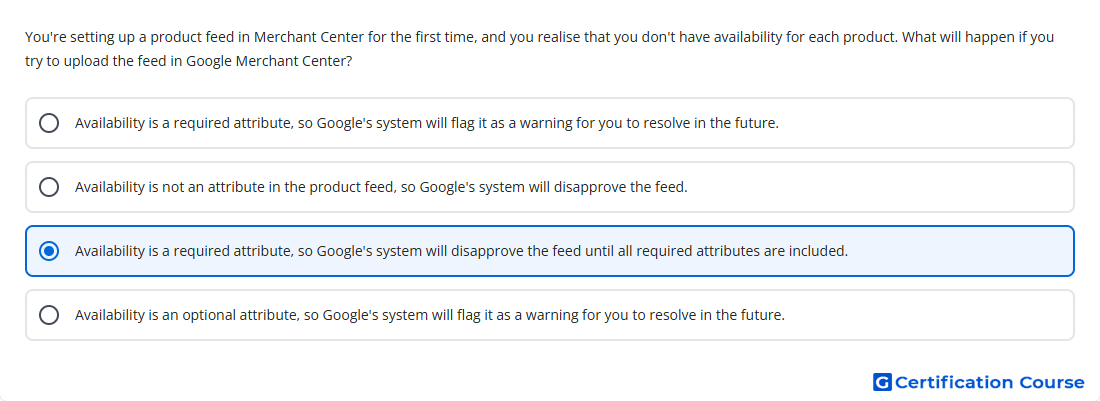The width and height of the screenshot is (1100, 401).
Task: Click words "Google Merchant Center?" in question
Action: [269, 61]
